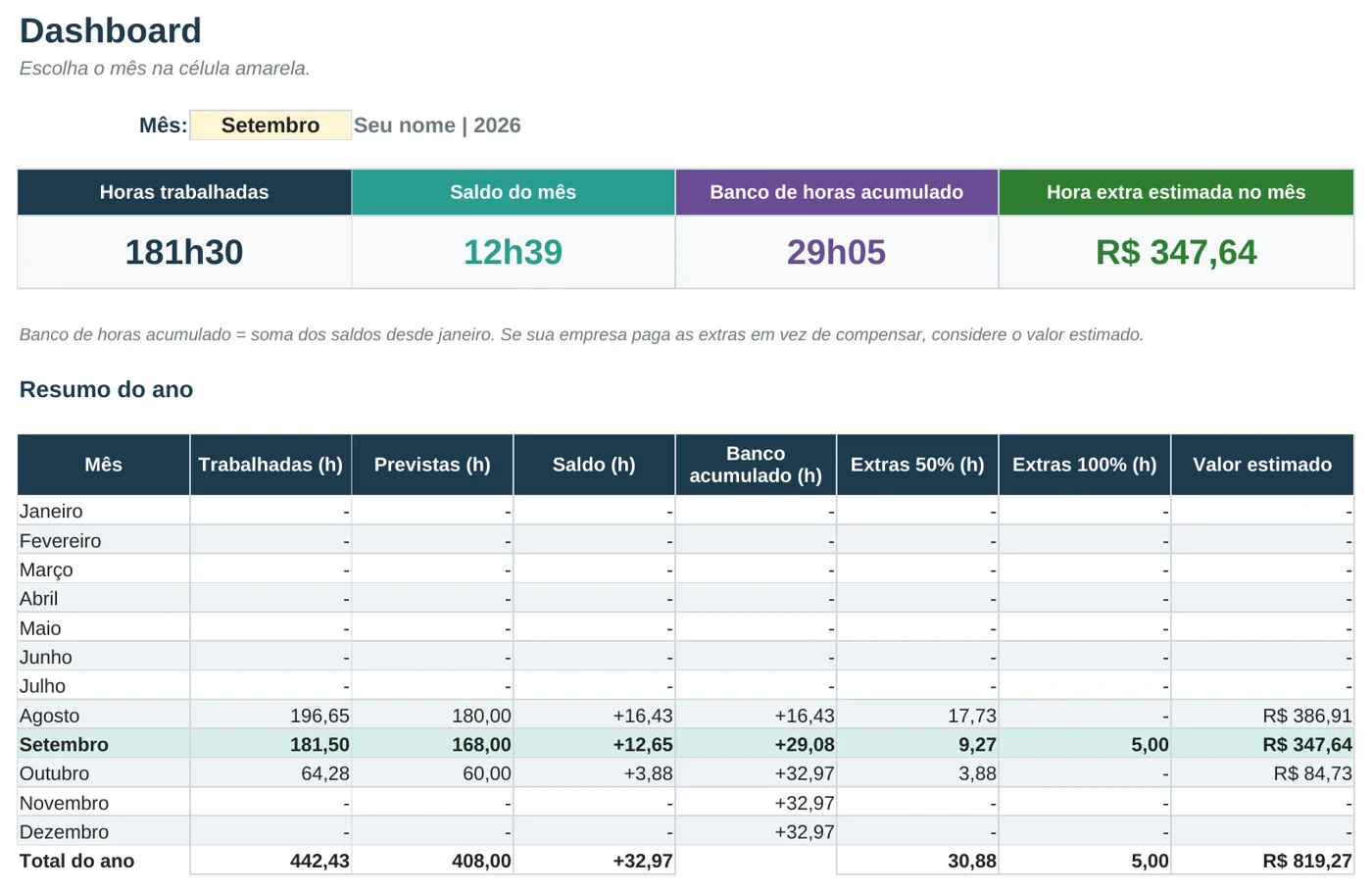Viewport: 1372px width, 892px height.
Task: Select the Dezembro row label
Action: point(65,832)
